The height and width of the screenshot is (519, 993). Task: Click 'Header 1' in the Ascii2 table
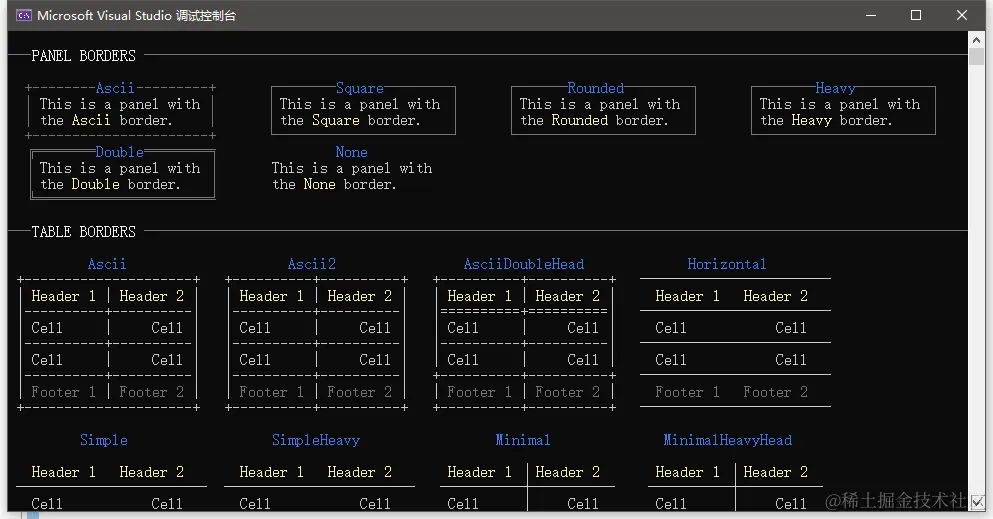tap(272, 296)
